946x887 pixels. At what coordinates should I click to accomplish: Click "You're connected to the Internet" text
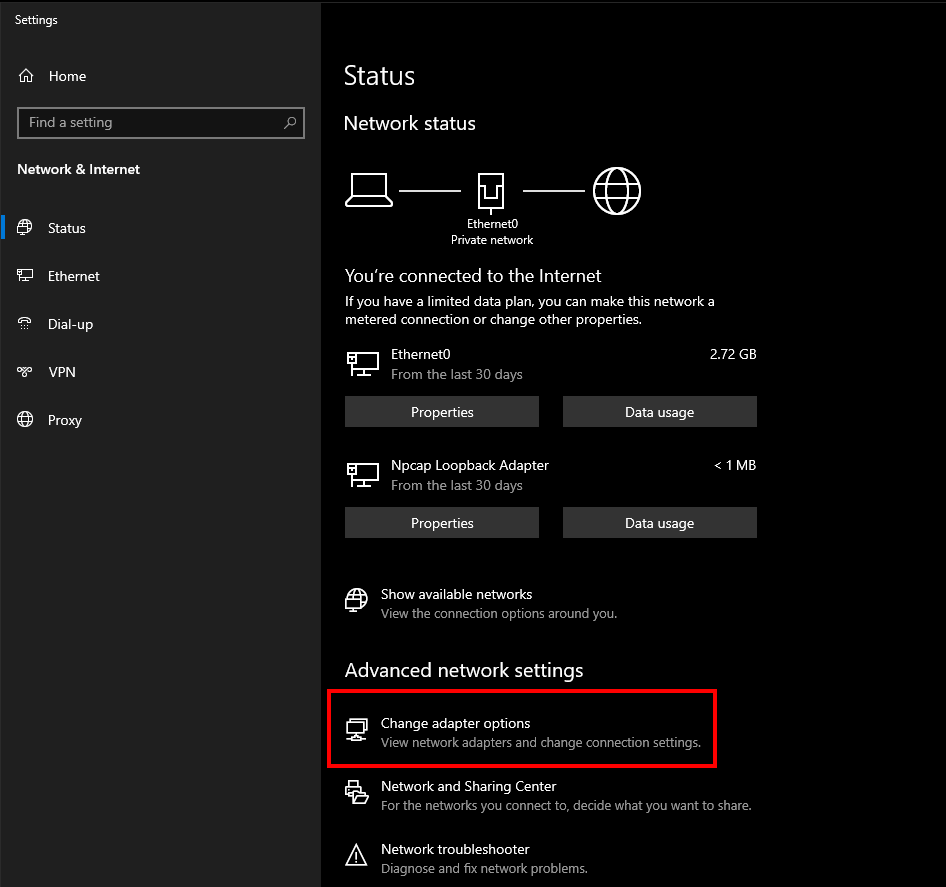(x=472, y=276)
